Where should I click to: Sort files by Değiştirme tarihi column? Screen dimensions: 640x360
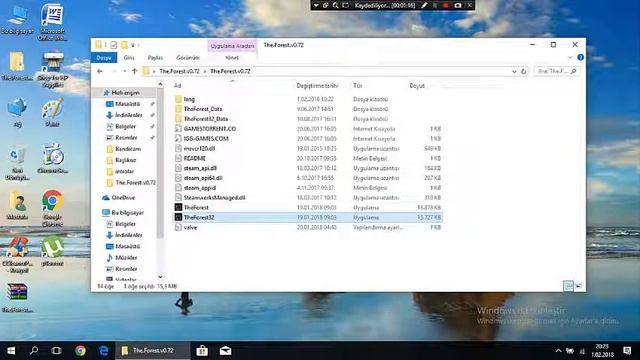pyautogui.click(x=317, y=86)
